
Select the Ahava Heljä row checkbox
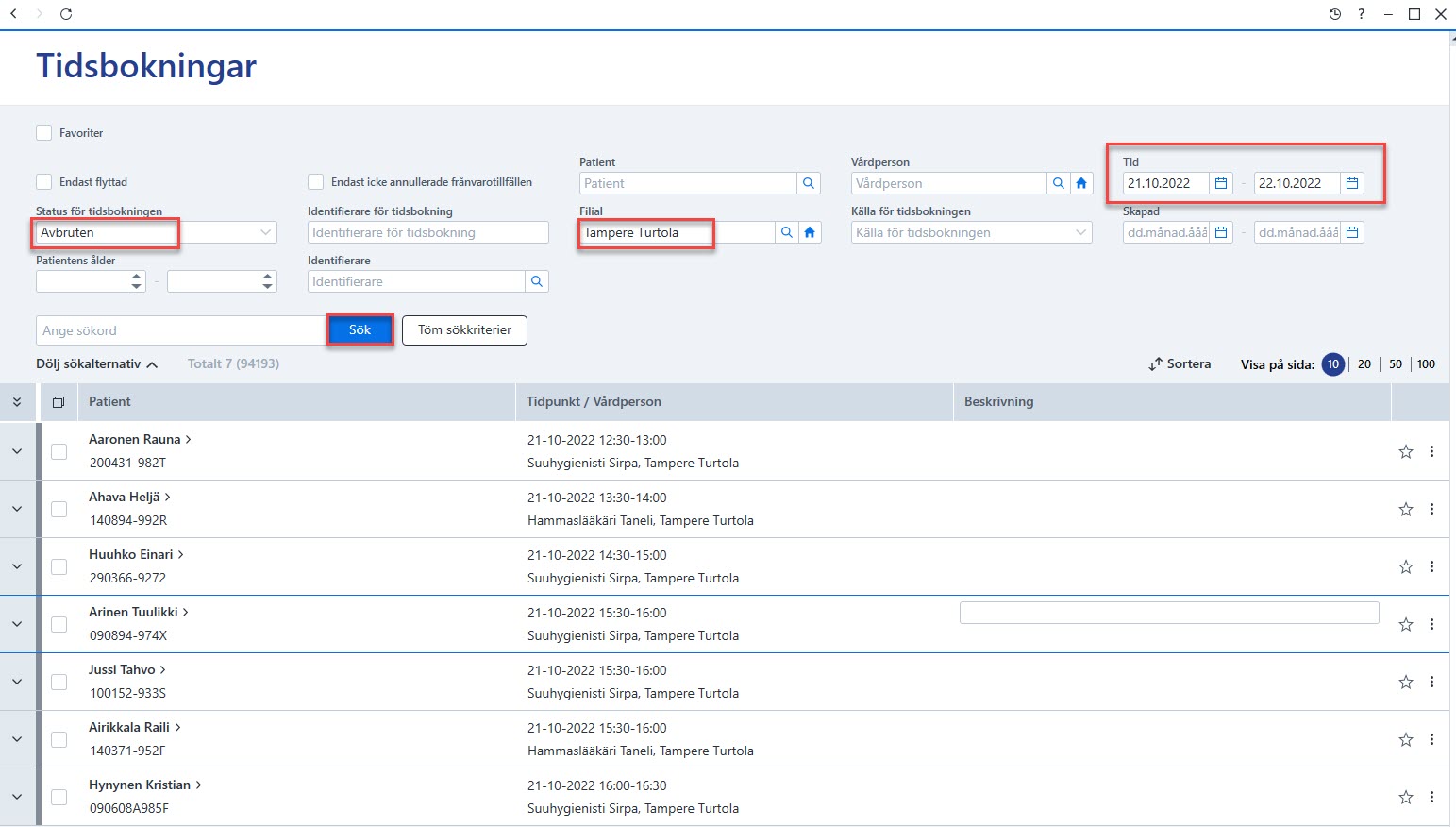59,509
